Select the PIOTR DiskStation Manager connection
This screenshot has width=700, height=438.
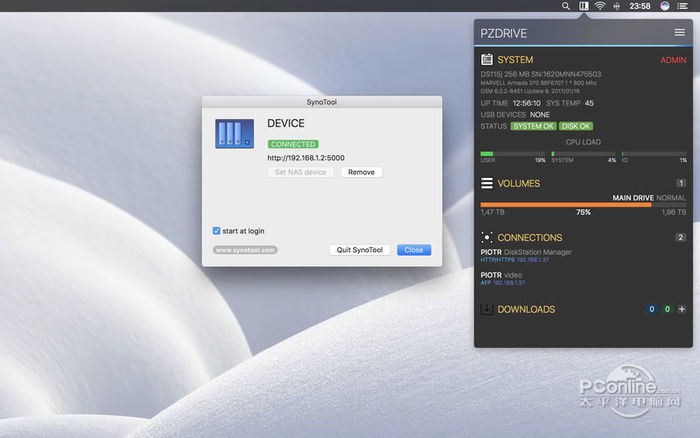click(526, 255)
